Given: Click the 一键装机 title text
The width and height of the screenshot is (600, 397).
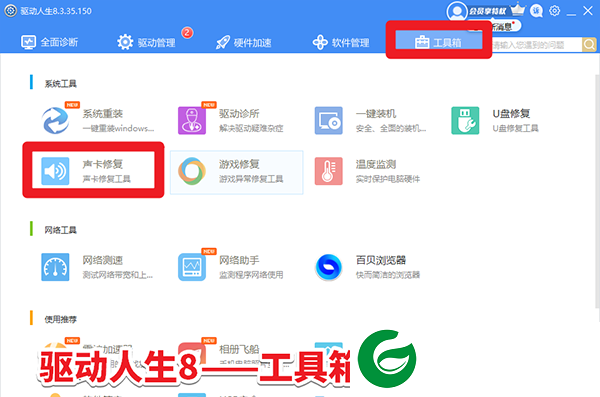Looking at the screenshot, I should tap(376, 114).
